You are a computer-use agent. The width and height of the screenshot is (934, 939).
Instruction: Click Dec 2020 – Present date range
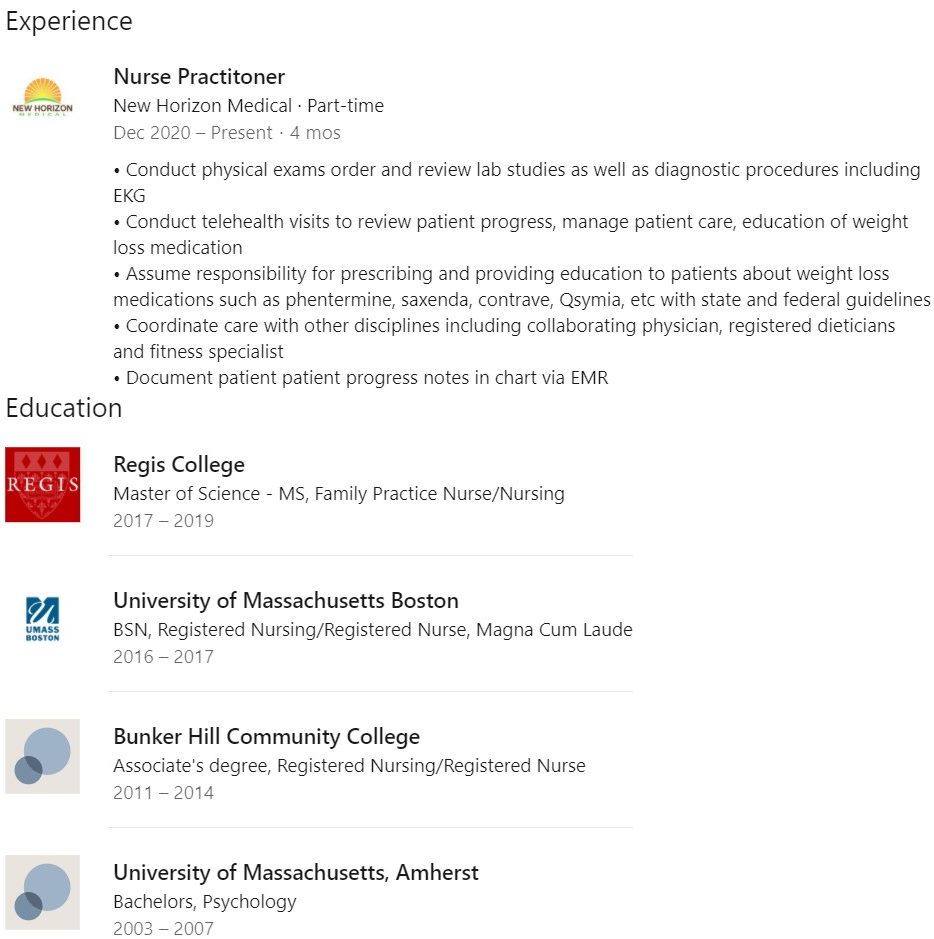coord(193,132)
